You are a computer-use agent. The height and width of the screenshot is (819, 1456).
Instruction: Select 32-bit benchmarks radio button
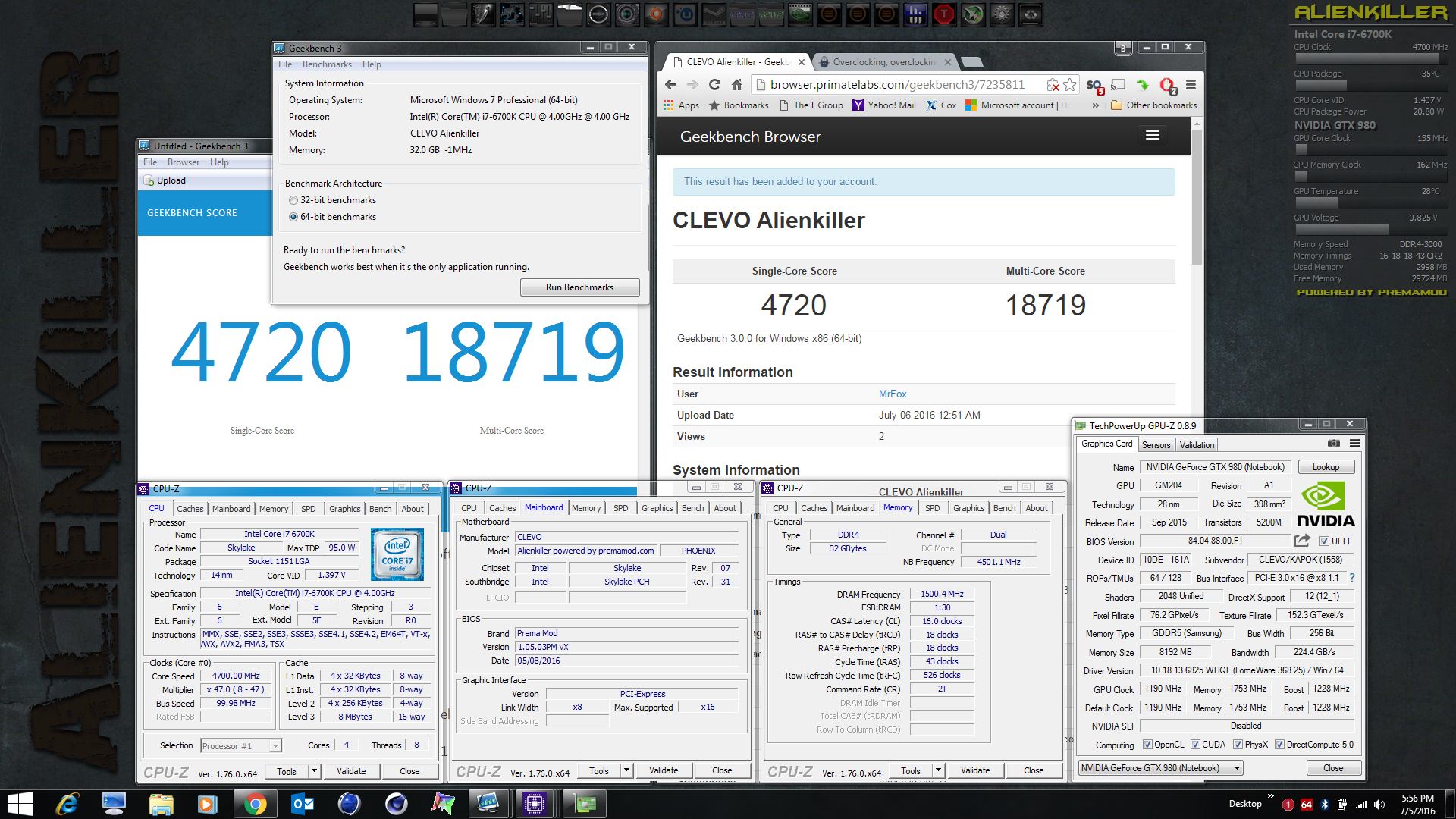pyautogui.click(x=293, y=200)
